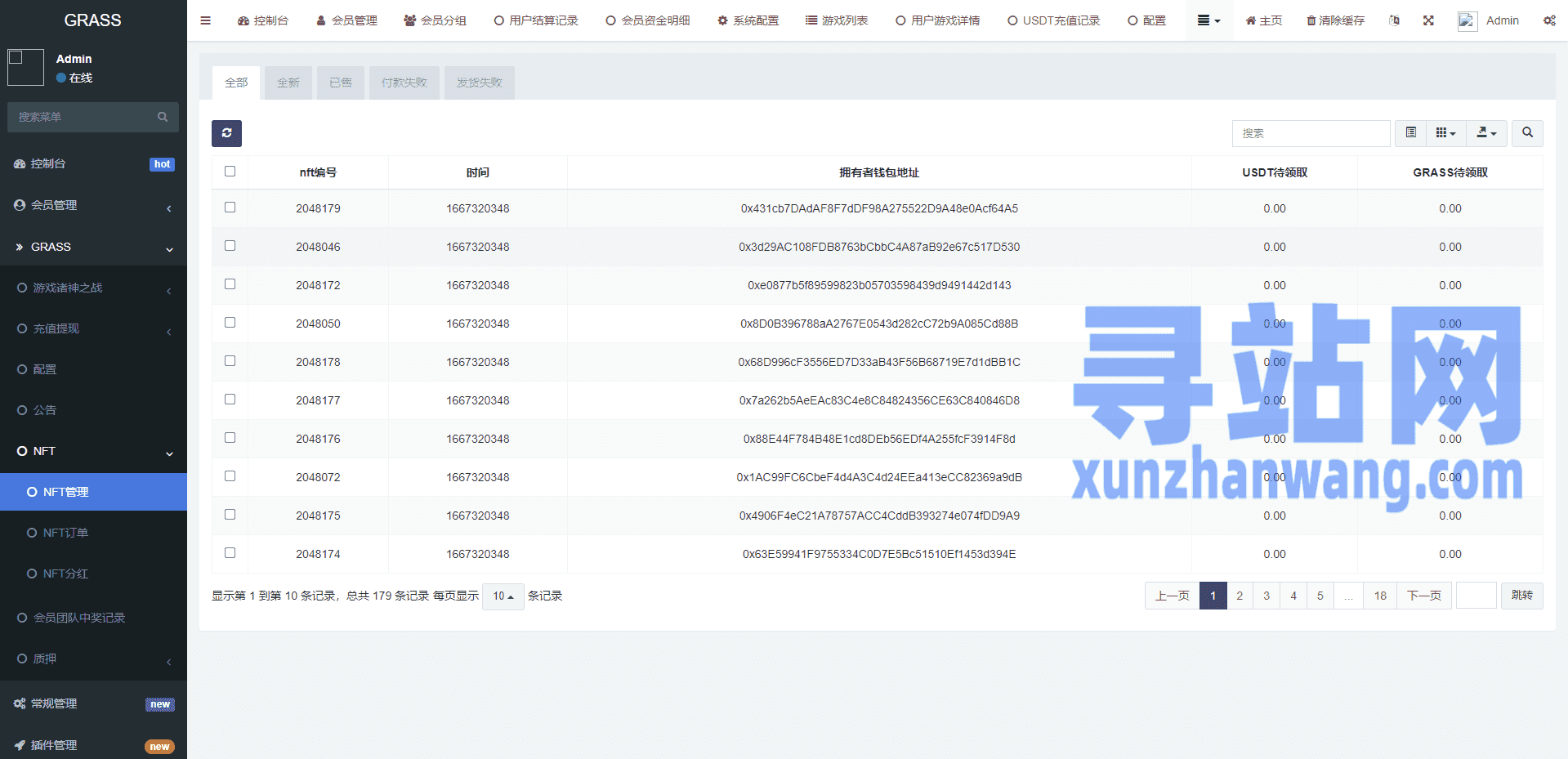Open NFT分红 in the sidebar
The image size is (1568, 759).
point(93,574)
